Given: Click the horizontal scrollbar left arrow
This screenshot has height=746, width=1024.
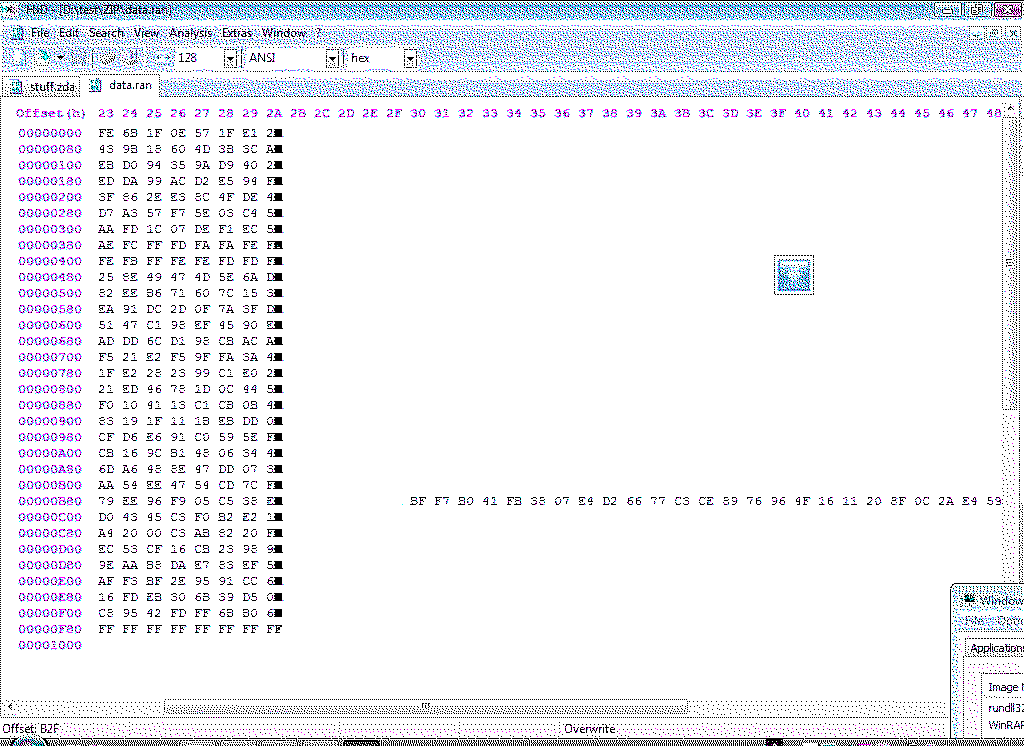Looking at the screenshot, I should [9, 707].
